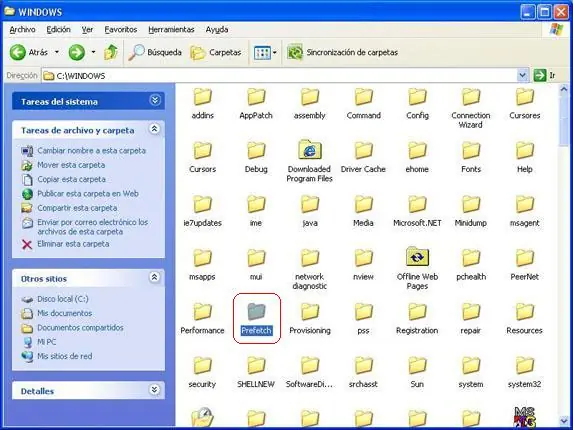Click the scrollbar up arrow
The width and height of the screenshot is (573, 430).
[564, 89]
